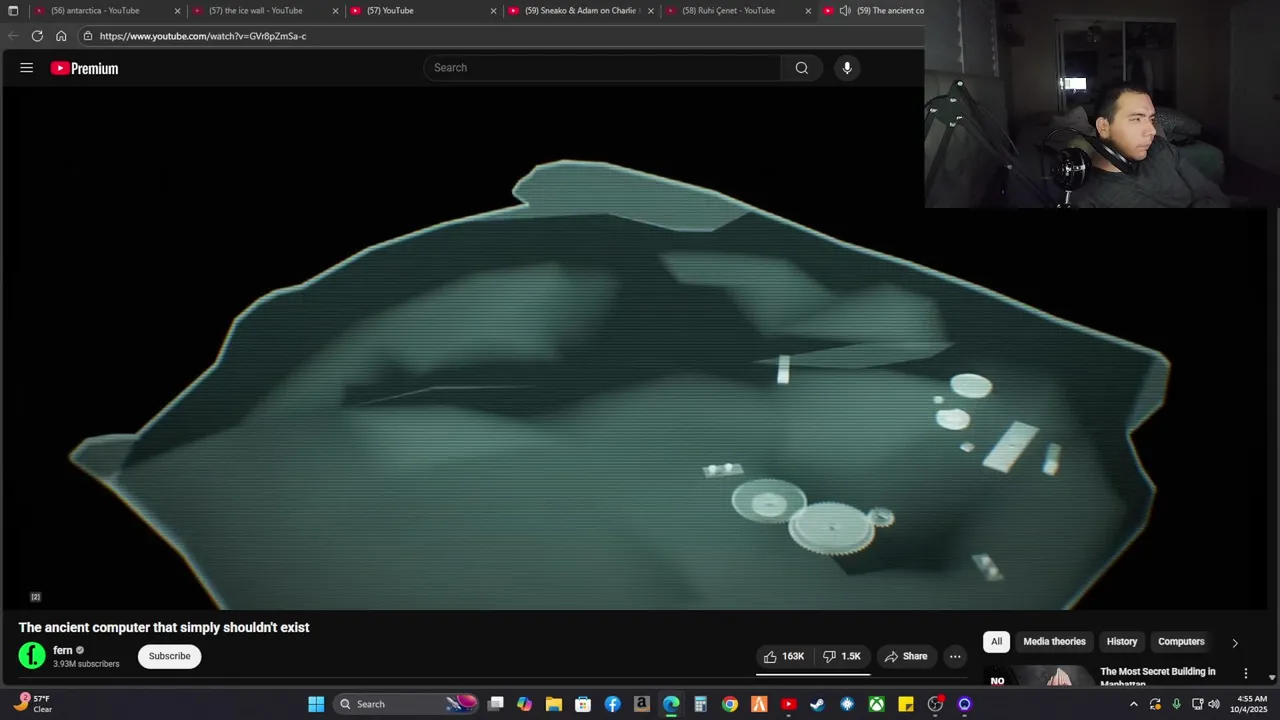Share the video
The width and height of the screenshot is (1280, 720).
tap(906, 656)
